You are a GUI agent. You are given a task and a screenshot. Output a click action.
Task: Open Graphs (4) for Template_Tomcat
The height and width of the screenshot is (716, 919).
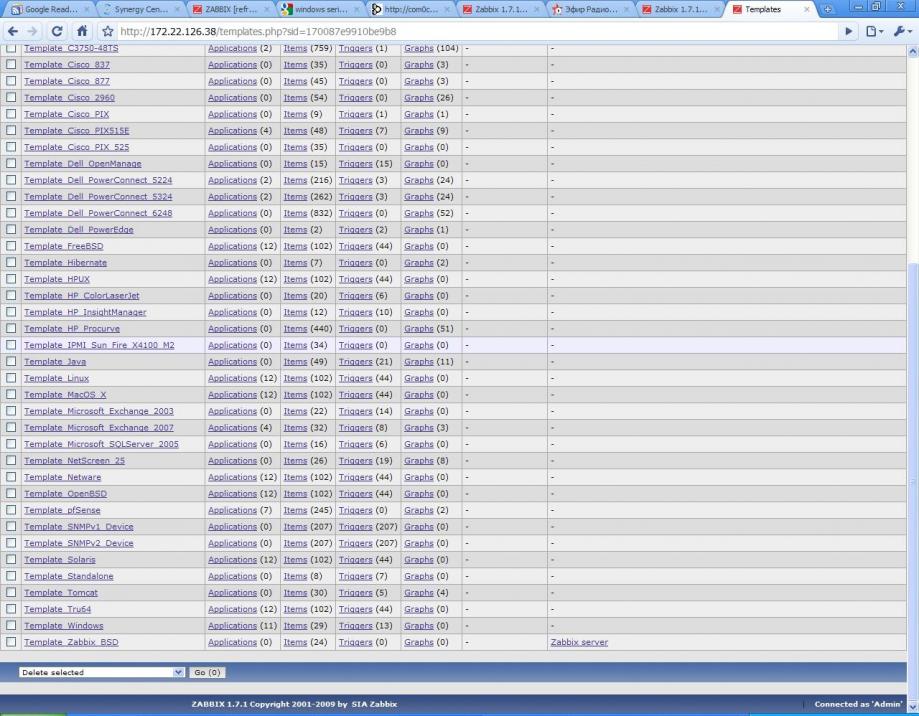point(418,592)
